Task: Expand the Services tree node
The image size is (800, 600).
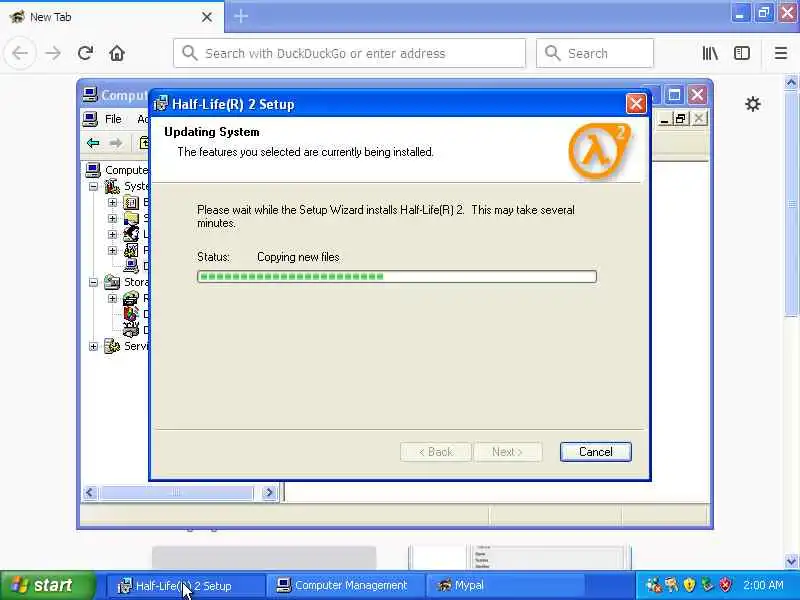Action: coord(93,346)
